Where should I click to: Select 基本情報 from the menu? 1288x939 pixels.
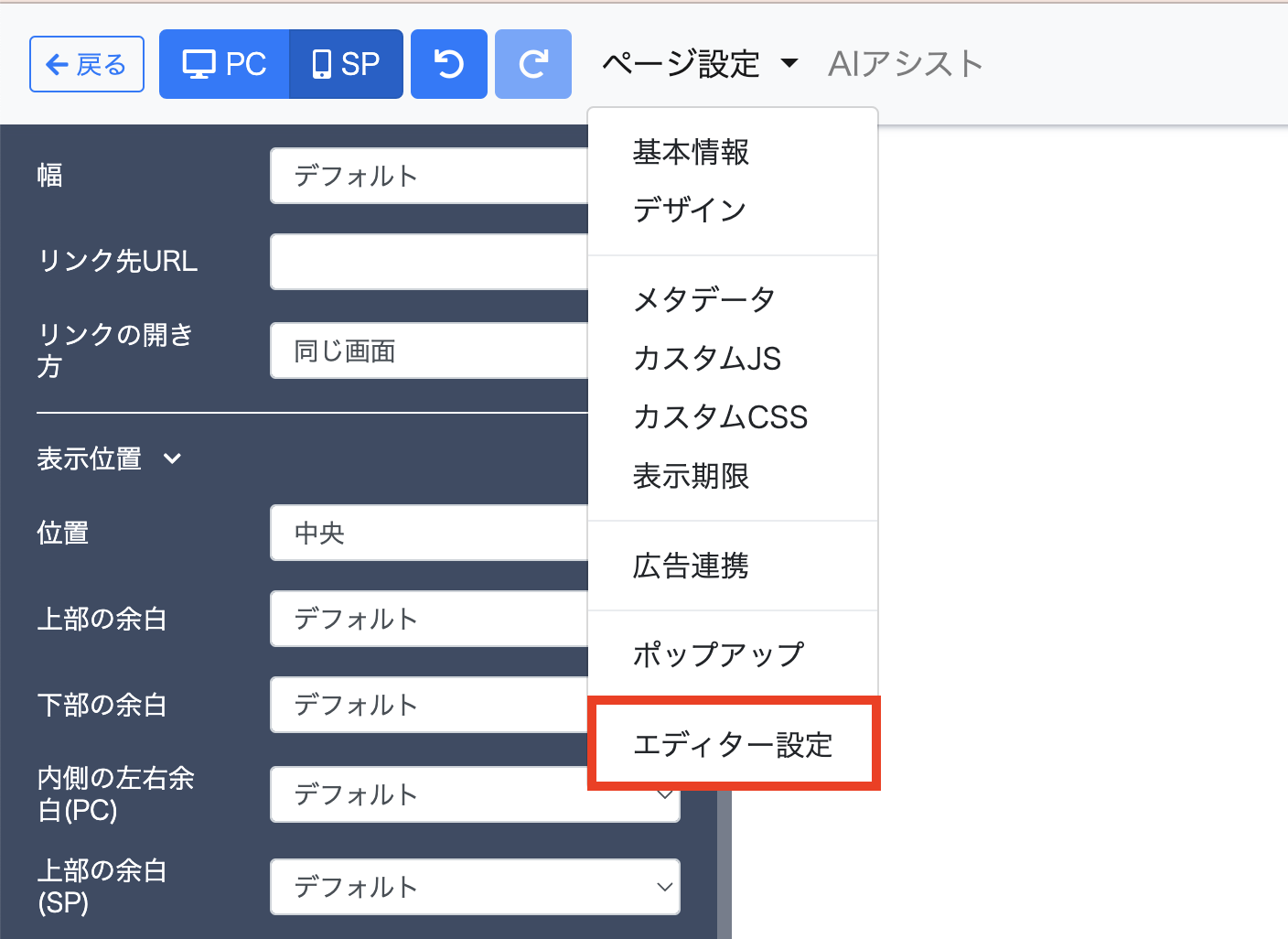691,152
